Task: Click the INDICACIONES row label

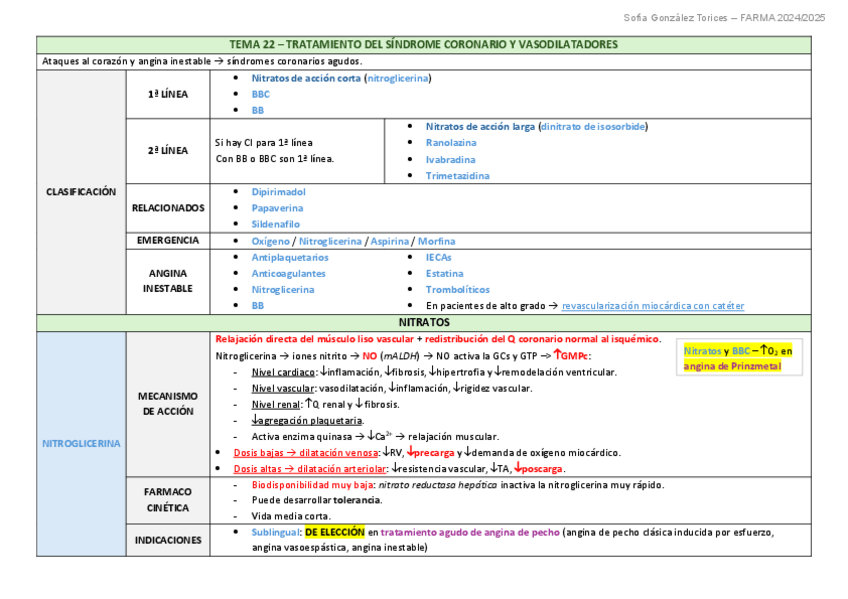Action: pyautogui.click(x=168, y=540)
